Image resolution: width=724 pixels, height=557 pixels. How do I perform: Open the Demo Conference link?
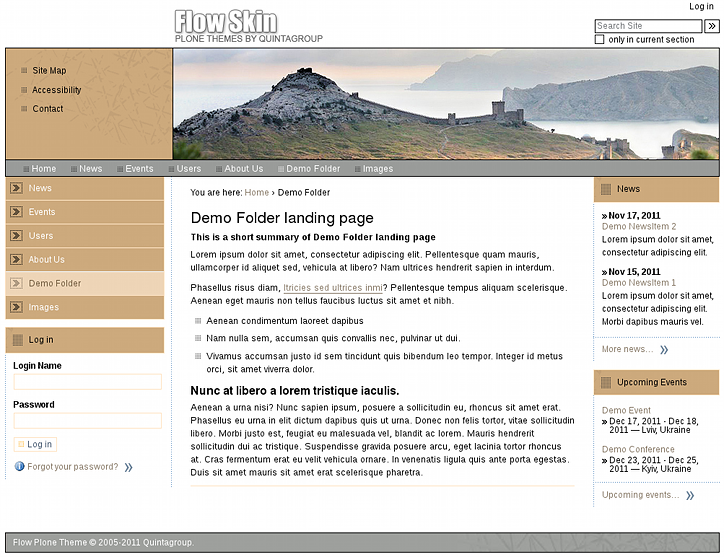click(x=638, y=449)
